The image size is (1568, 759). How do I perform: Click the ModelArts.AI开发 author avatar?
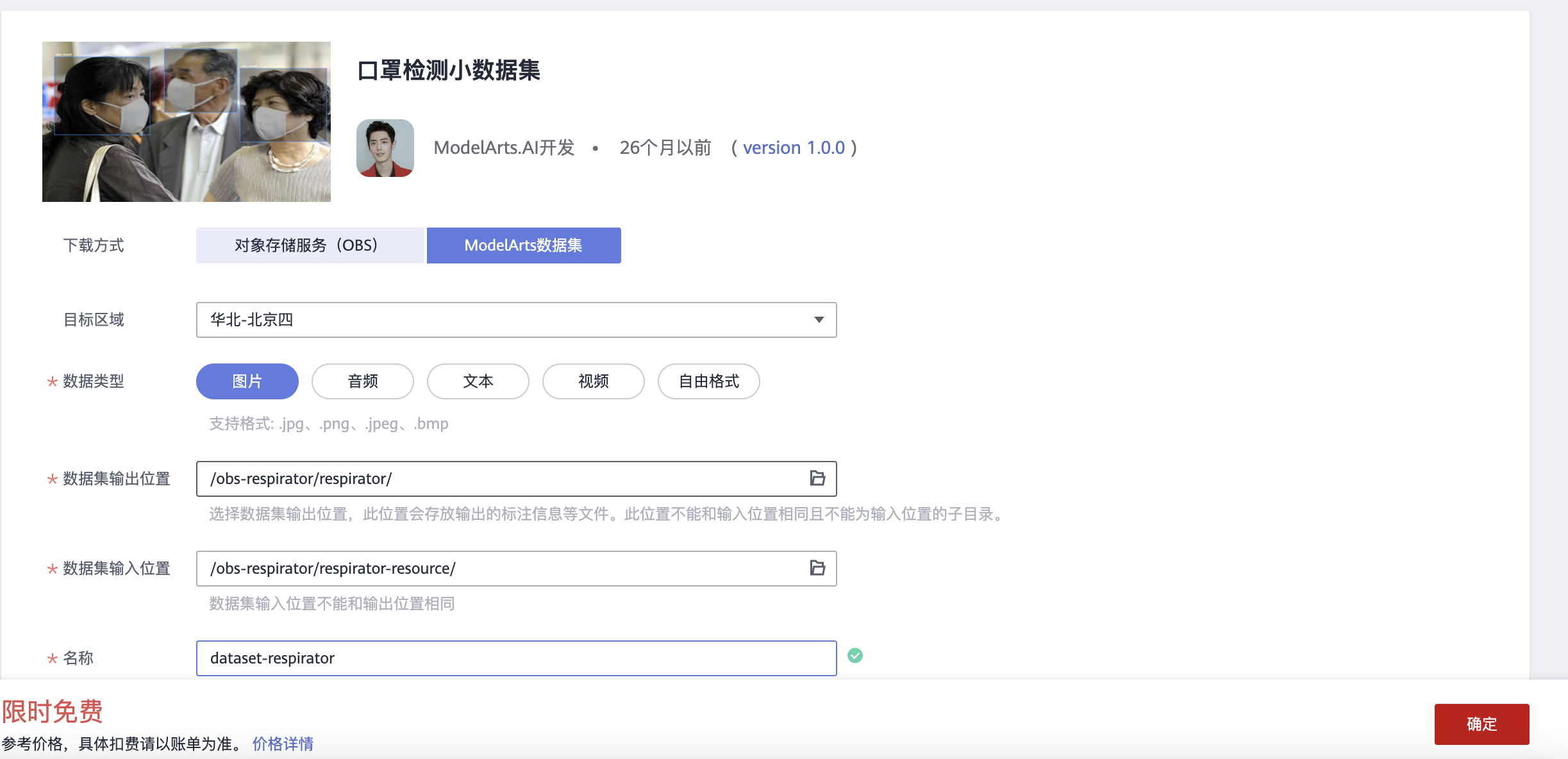pos(385,147)
